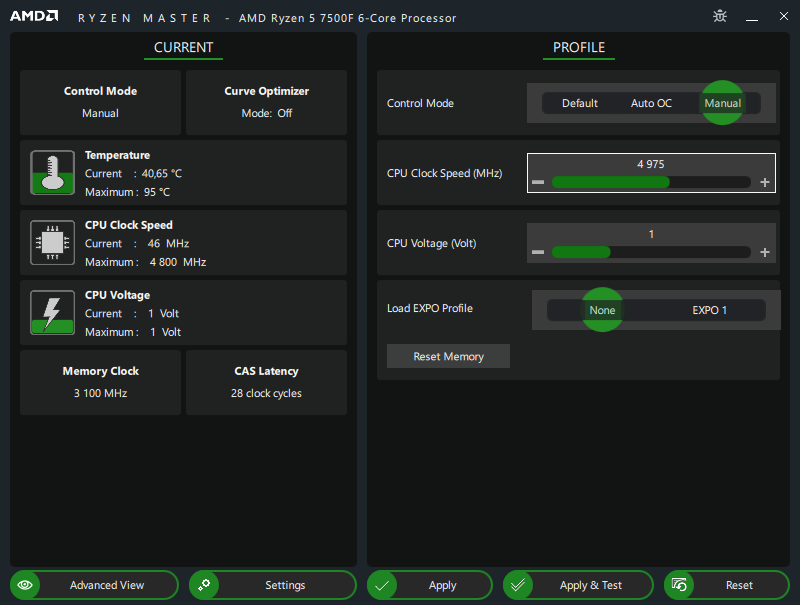Click the double checkmark icon on Apply & Test
800x605 pixels.
[518, 585]
